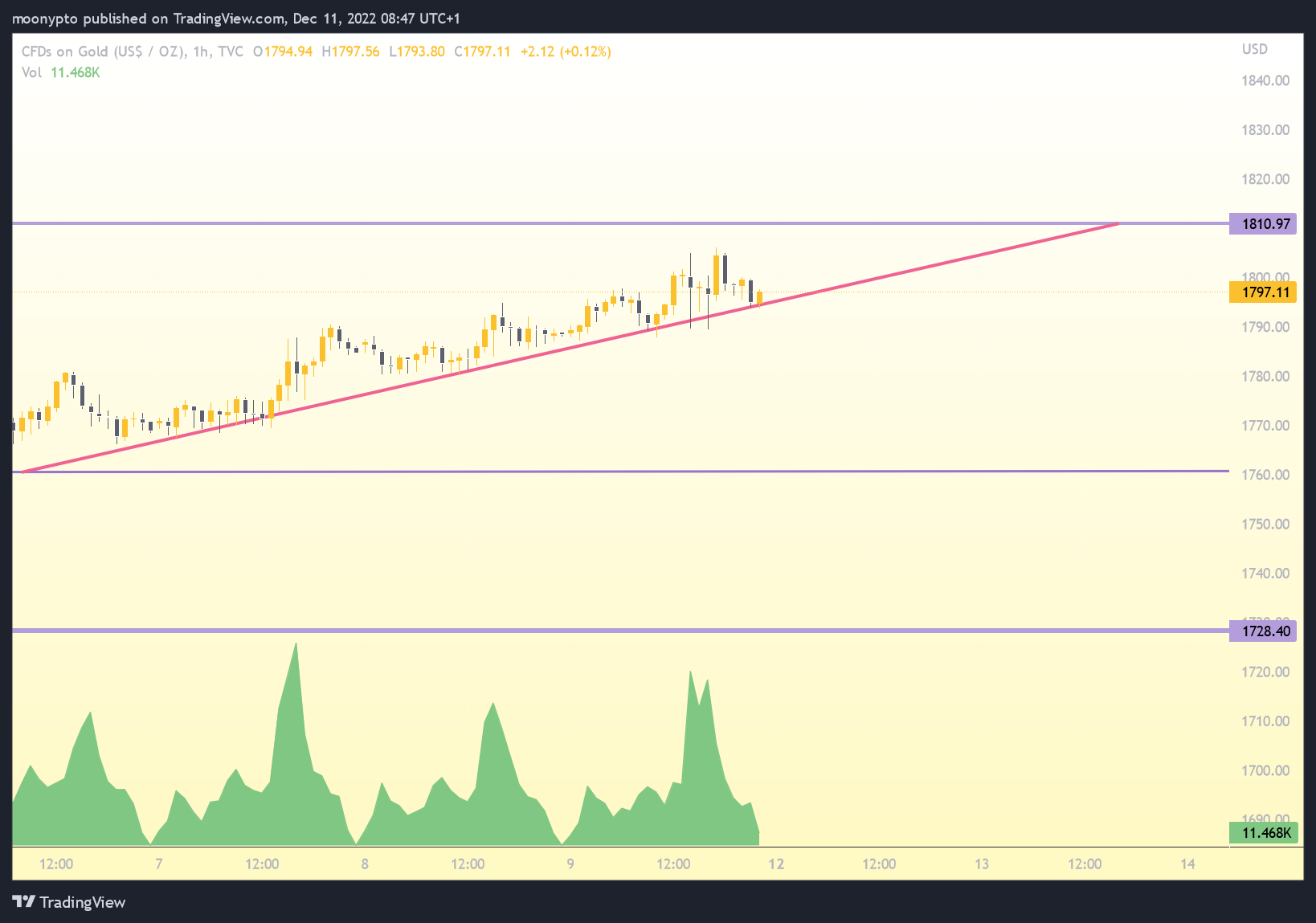Click the +2.12 (+0.12%) change value
1316x923 pixels.
coord(566,51)
